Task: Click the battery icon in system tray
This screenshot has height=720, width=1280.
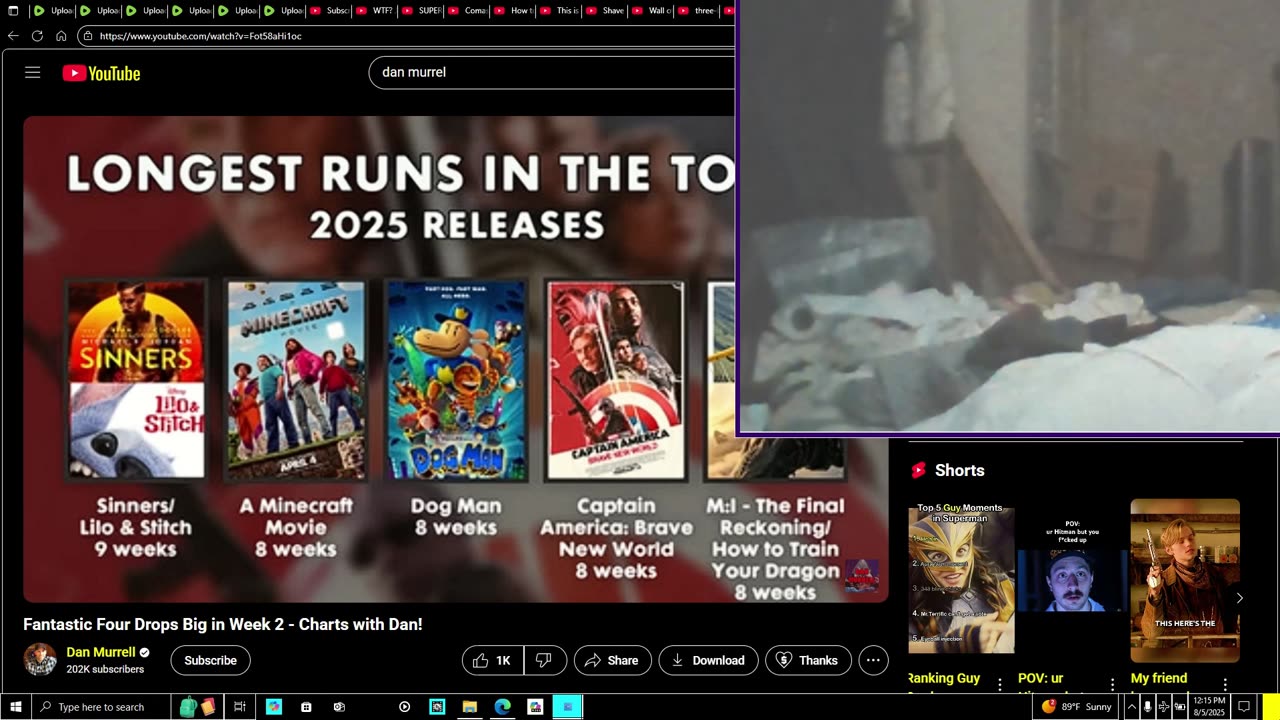Action: click(x=1180, y=707)
